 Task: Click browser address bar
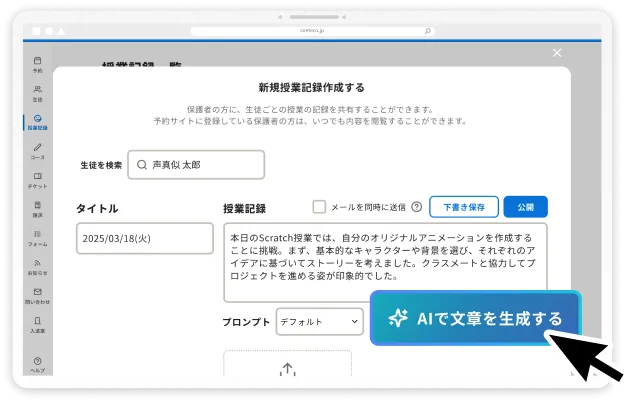point(312,31)
